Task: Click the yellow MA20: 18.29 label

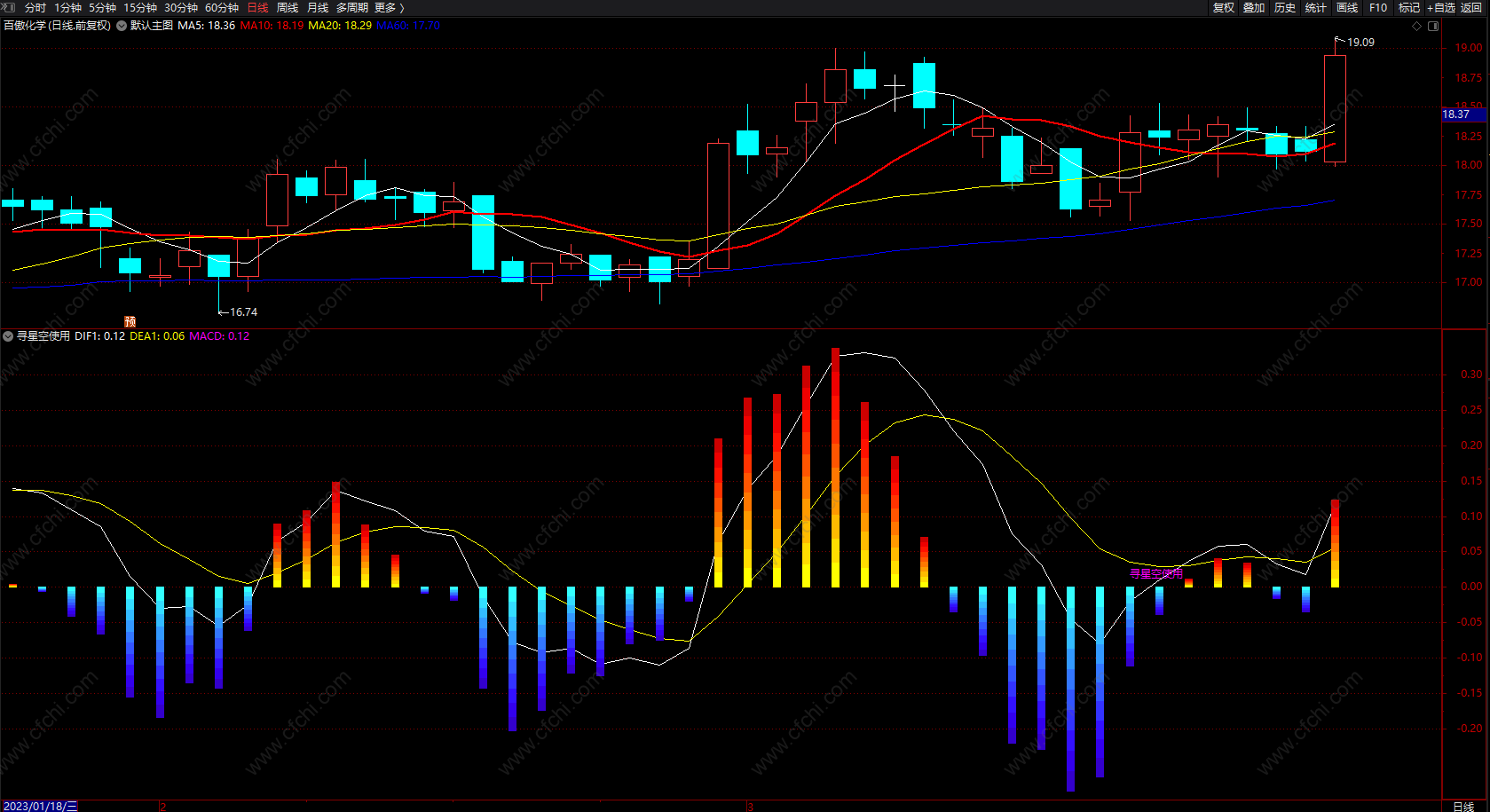Action: coord(340,26)
